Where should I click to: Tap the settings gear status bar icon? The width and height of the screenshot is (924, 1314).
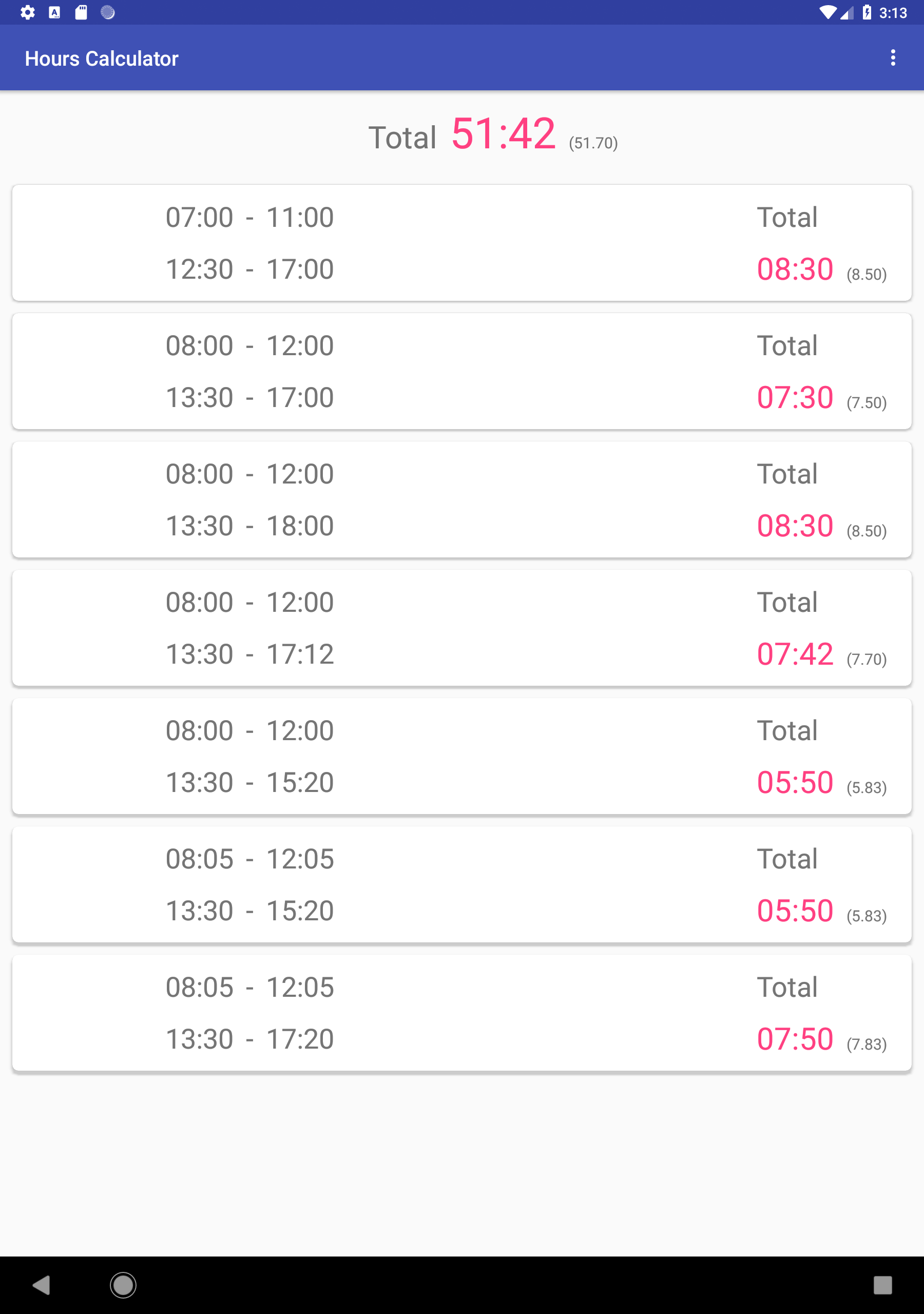pyautogui.click(x=28, y=12)
